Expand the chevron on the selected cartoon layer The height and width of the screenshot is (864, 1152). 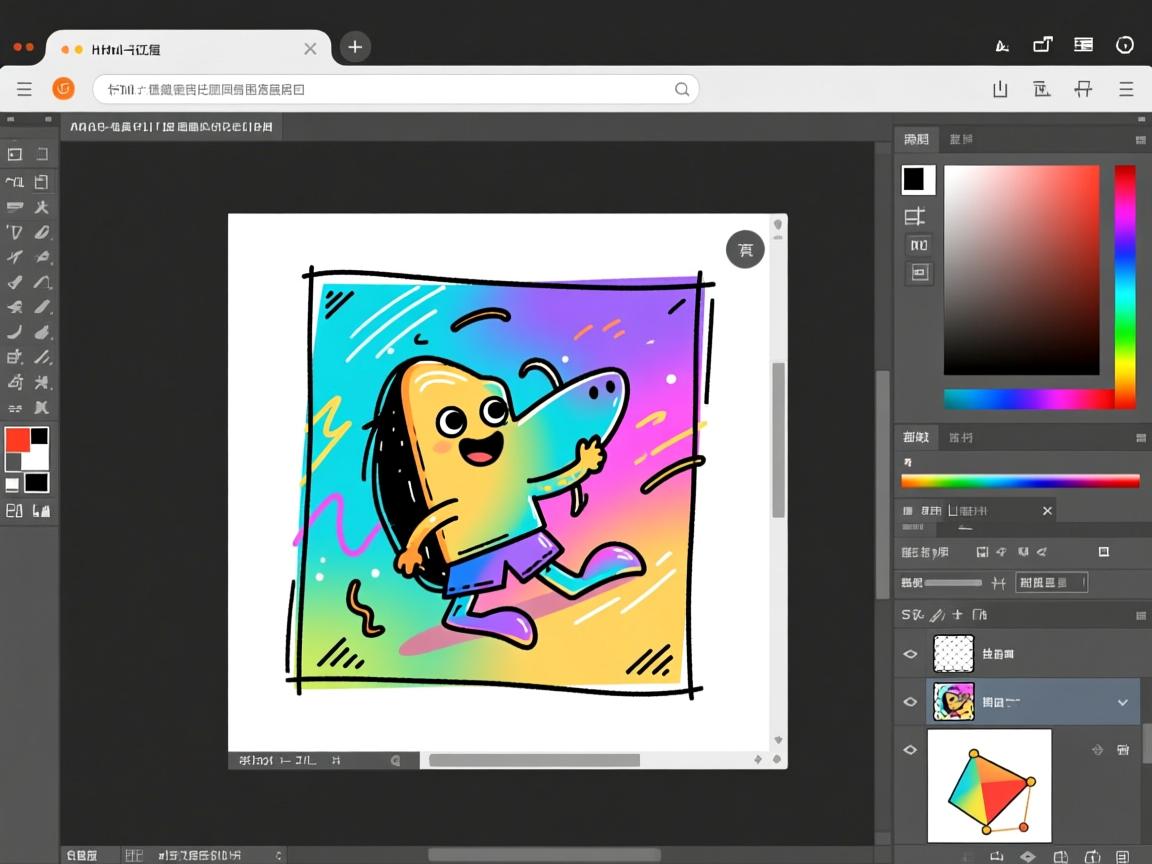click(x=1123, y=703)
